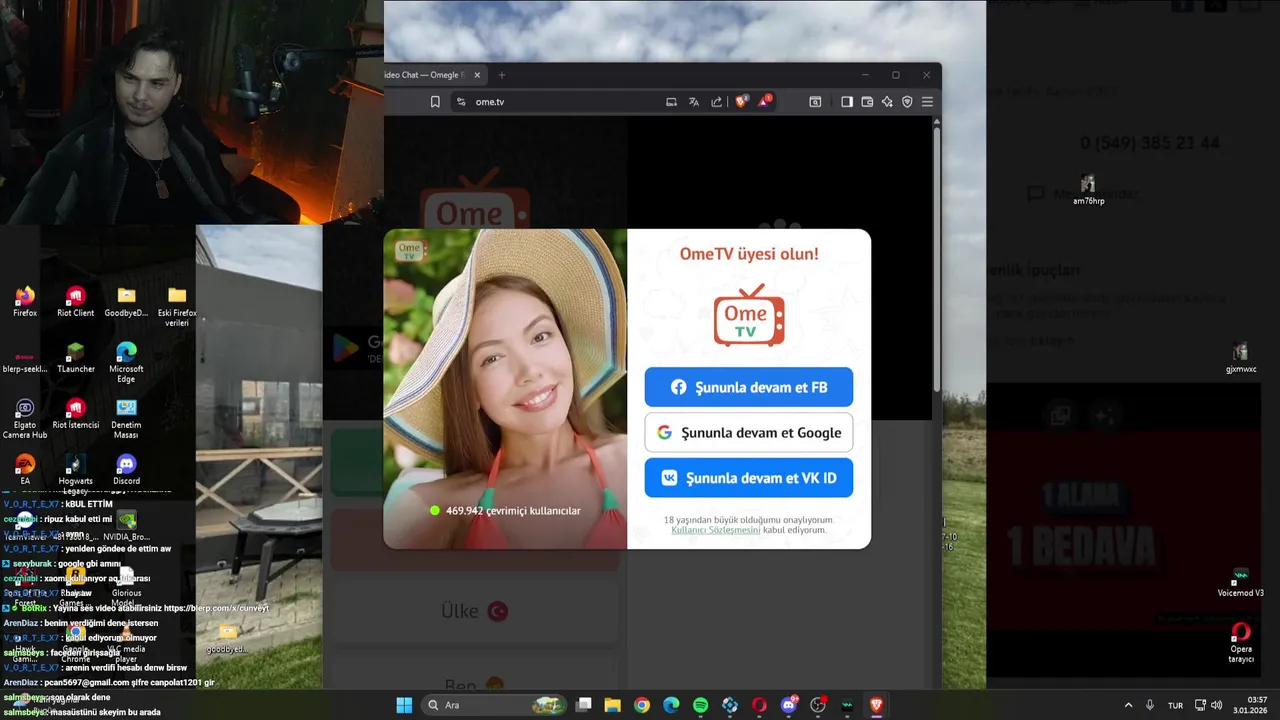Continue with Google sign-in button
This screenshot has width=1280, height=720.
click(x=749, y=433)
